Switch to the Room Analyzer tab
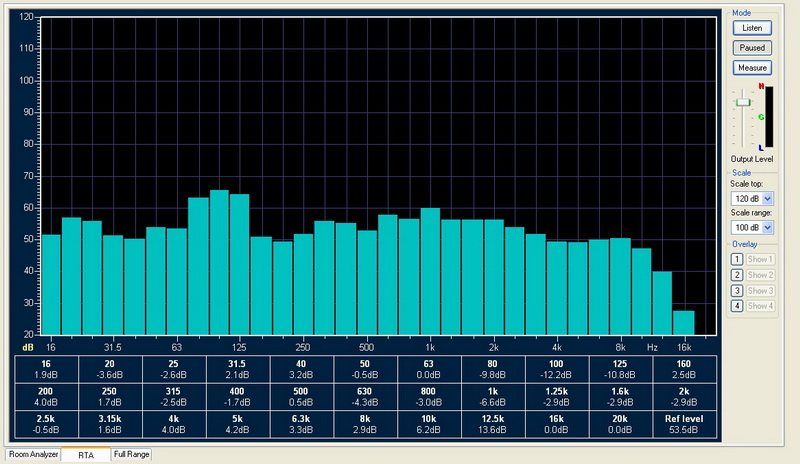This screenshot has height=464, width=800. click(33, 455)
